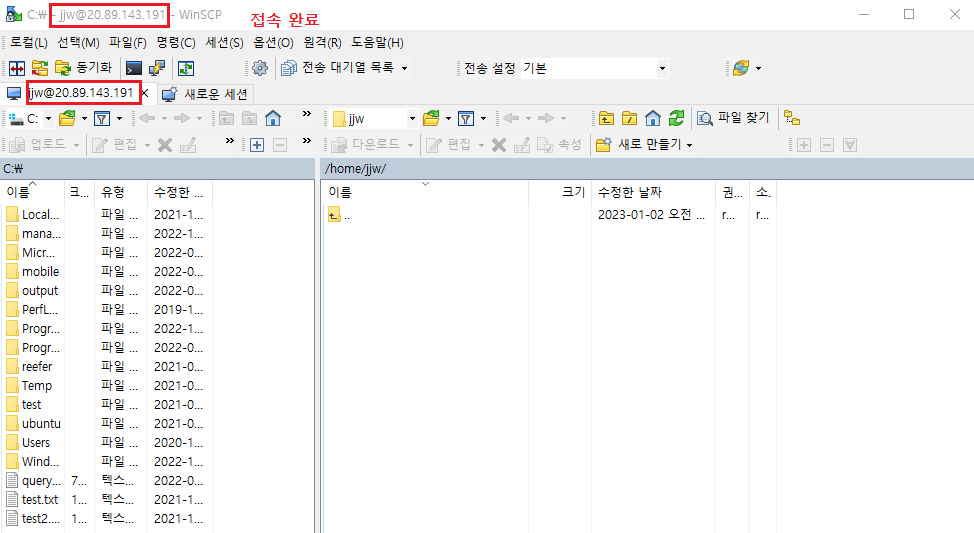Click the /home/jjw/ remote path bar
Screen dimensions: 974x533
click(x=647, y=168)
